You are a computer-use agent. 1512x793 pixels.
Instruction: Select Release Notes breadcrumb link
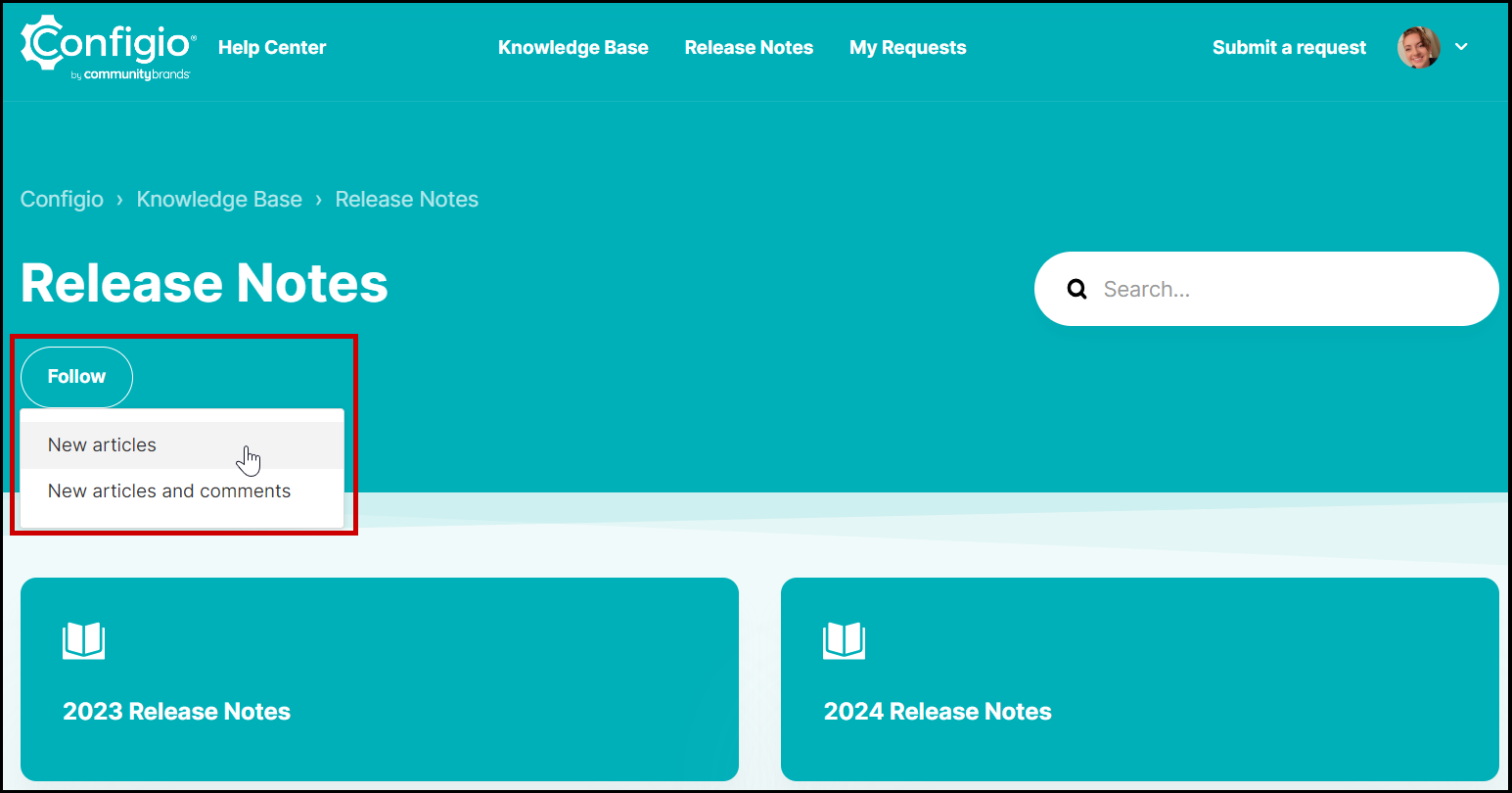click(407, 200)
